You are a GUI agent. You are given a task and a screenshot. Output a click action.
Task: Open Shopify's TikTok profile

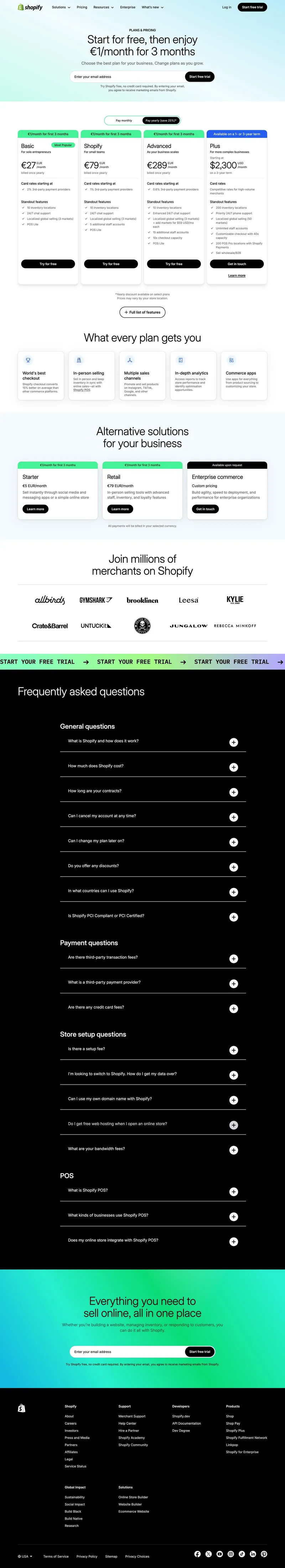point(242,1554)
